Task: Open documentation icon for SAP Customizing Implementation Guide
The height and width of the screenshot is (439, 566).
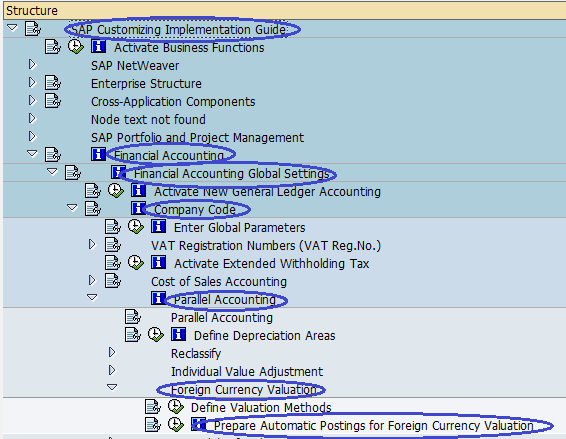Action: point(32,29)
